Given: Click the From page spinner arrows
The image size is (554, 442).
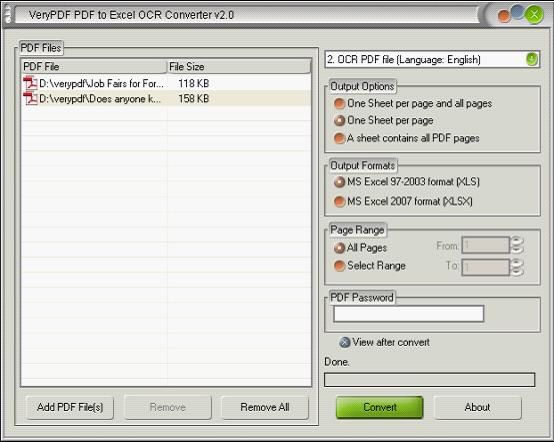Looking at the screenshot, I should [517, 245].
